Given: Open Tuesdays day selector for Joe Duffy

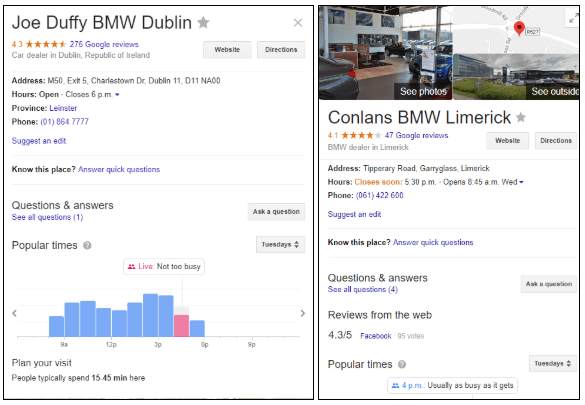Looking at the screenshot, I should pos(280,245).
